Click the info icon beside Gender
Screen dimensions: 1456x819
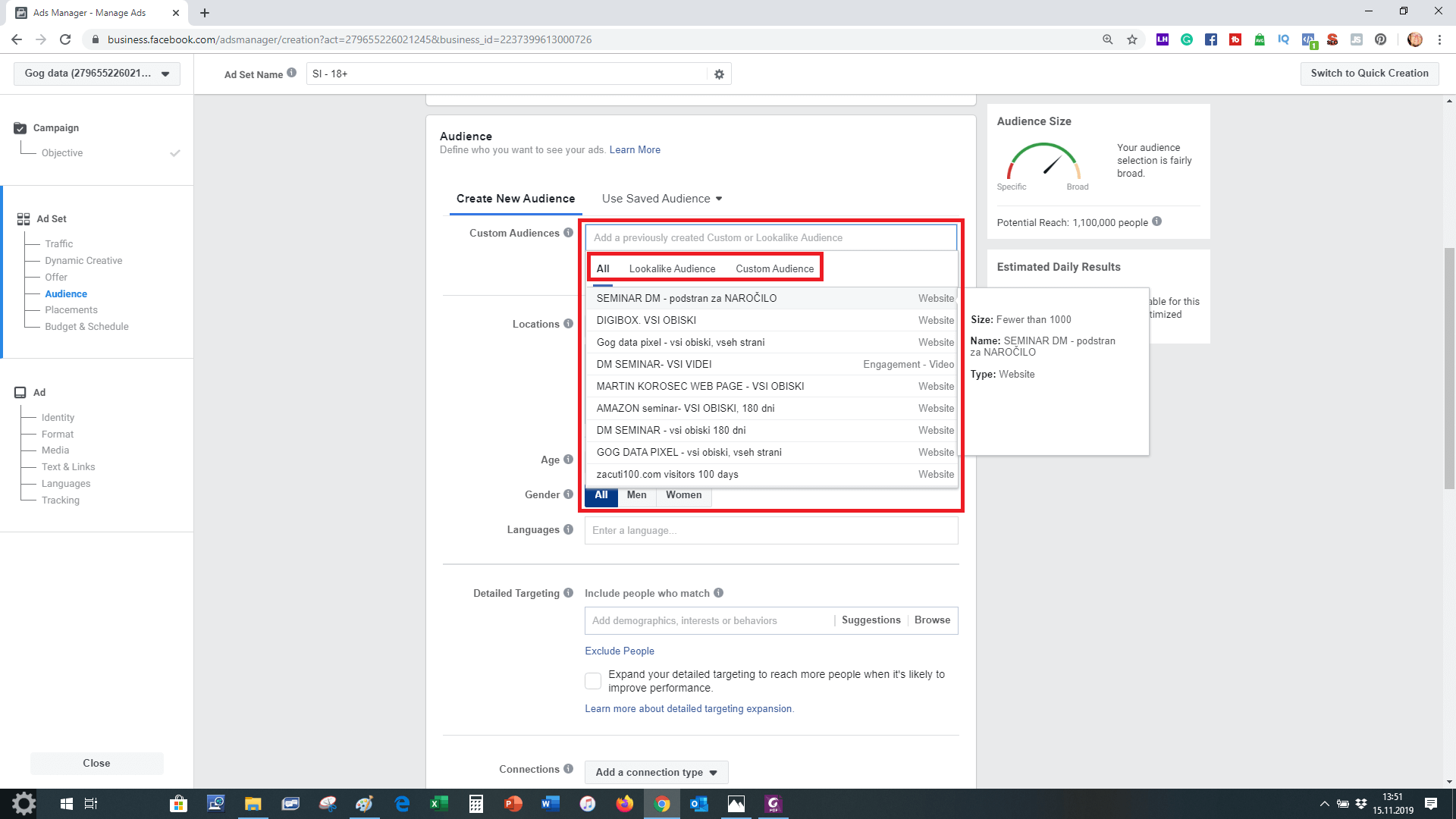click(x=568, y=494)
